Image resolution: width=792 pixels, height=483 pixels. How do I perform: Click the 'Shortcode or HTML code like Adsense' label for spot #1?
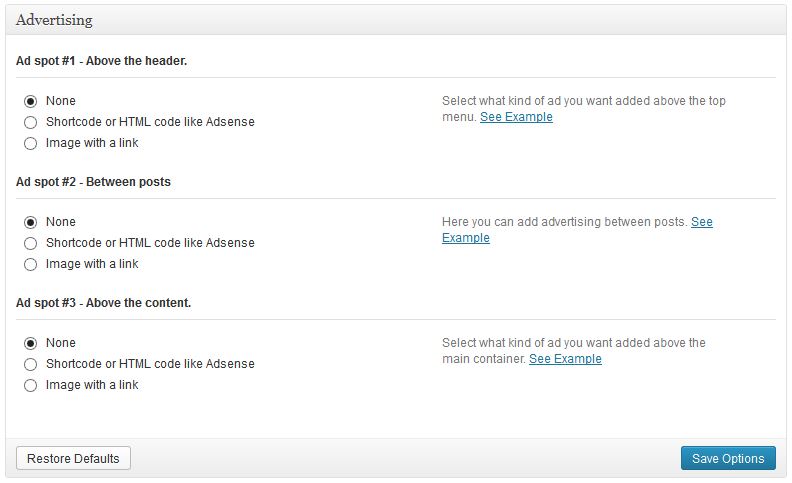click(x=150, y=122)
